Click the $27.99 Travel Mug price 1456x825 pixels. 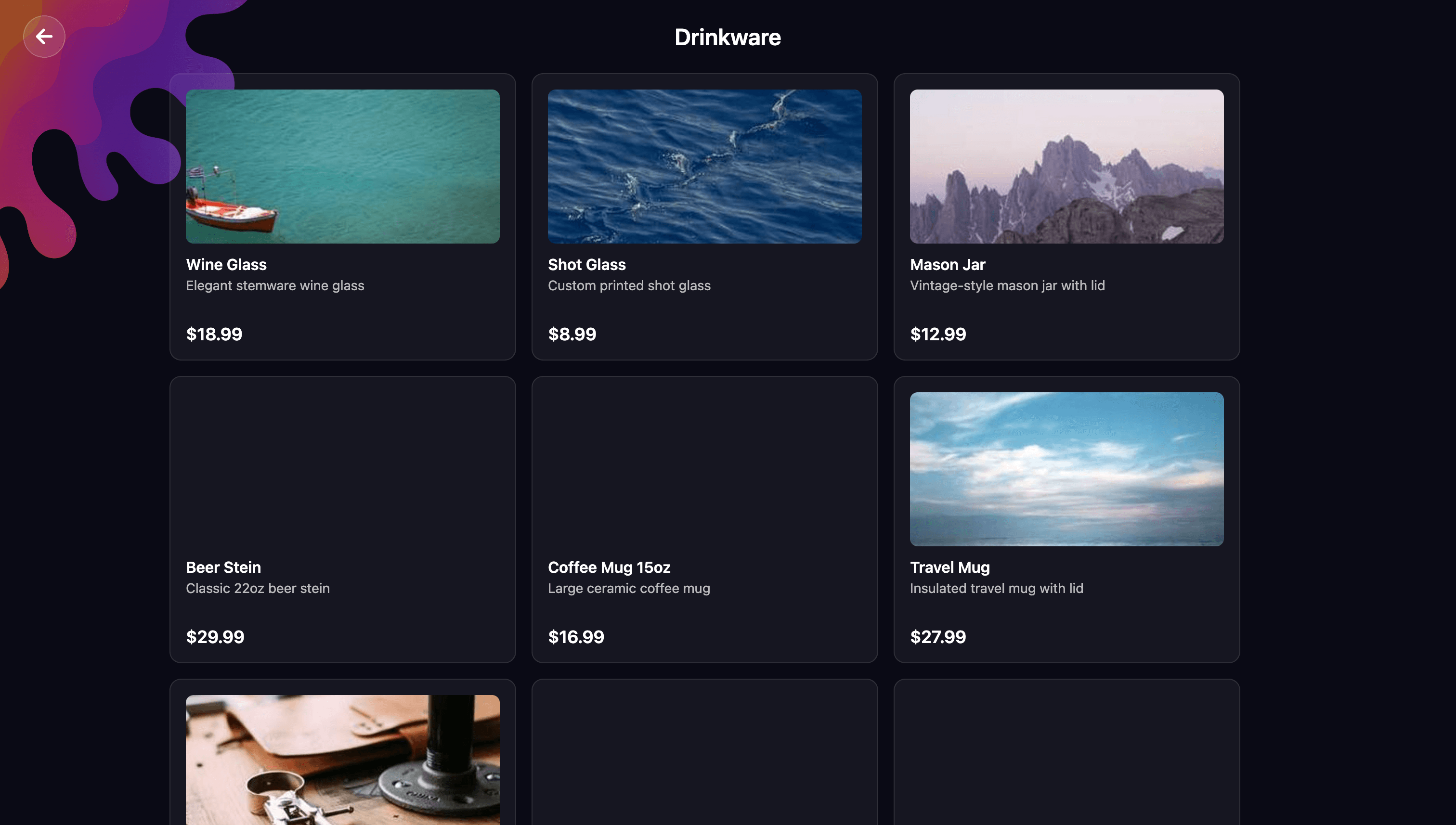click(x=937, y=637)
